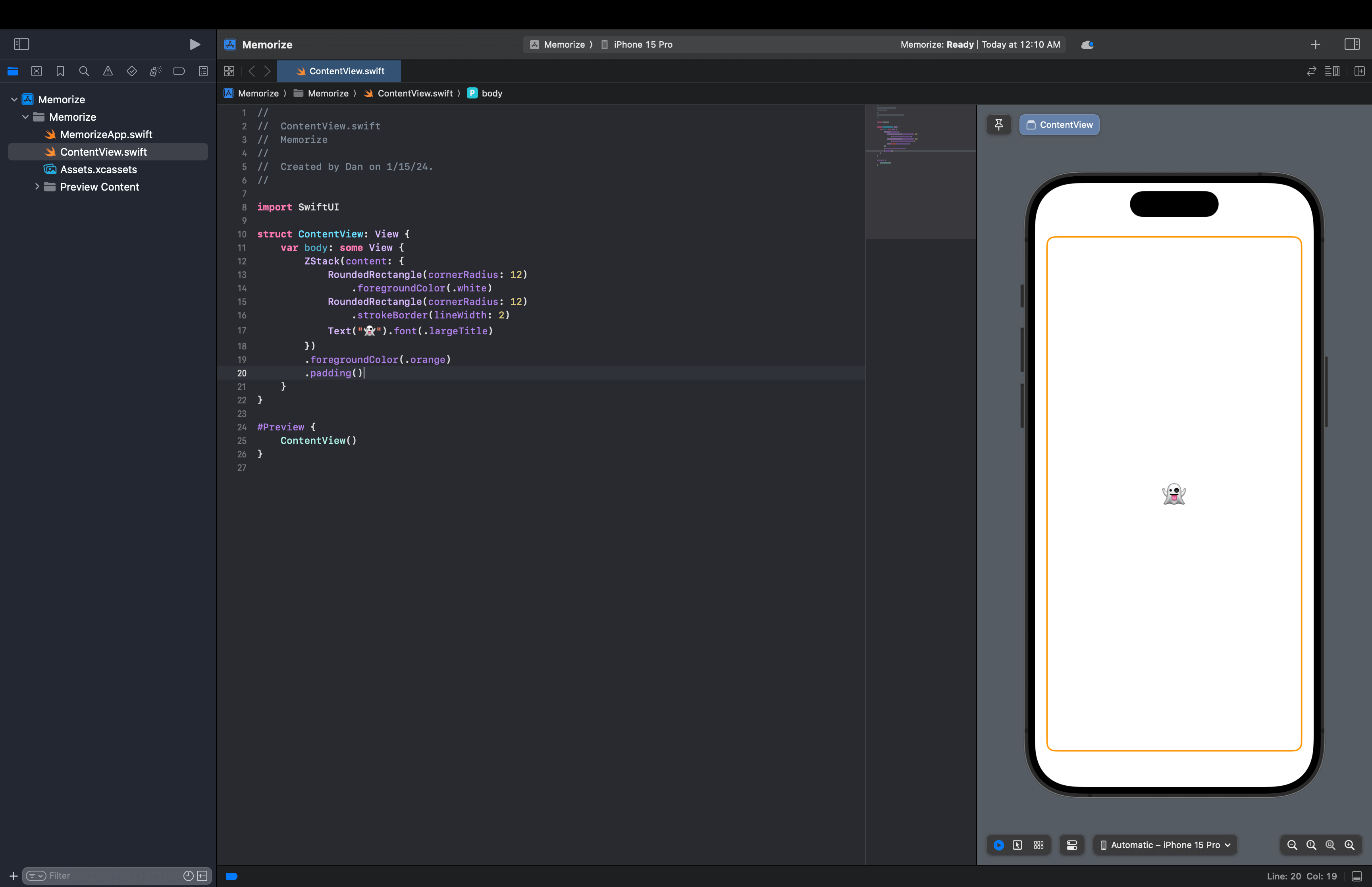This screenshot has width=1372, height=887.
Task: Toggle the debug area at bottom right
Action: point(1357,876)
